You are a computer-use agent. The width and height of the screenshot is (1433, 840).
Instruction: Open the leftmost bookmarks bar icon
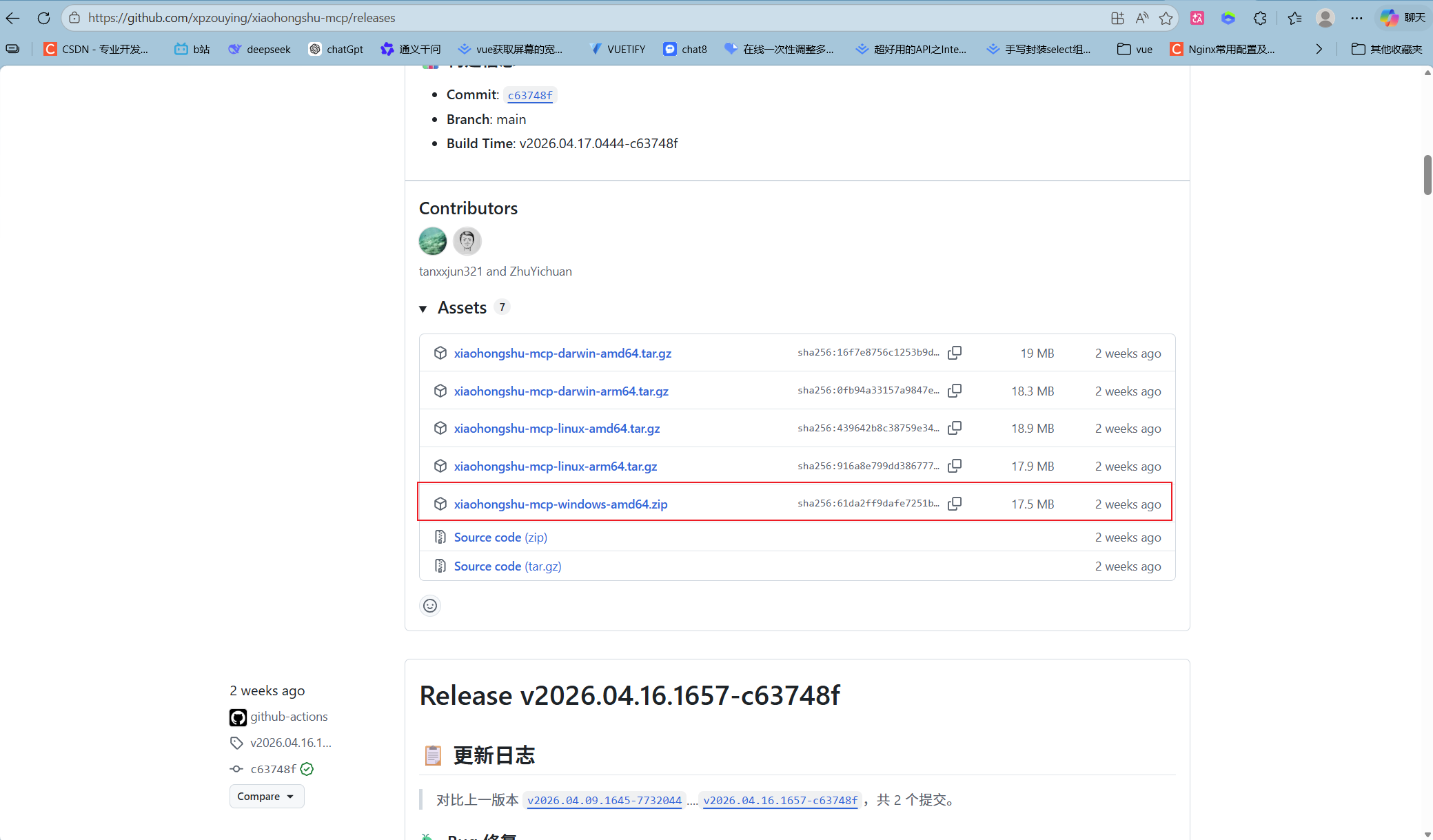[12, 49]
